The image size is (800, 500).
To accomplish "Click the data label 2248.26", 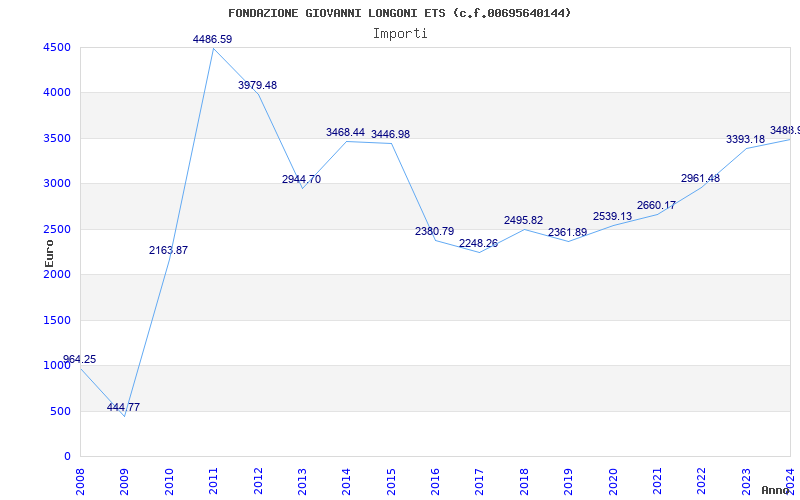I will pos(478,243).
